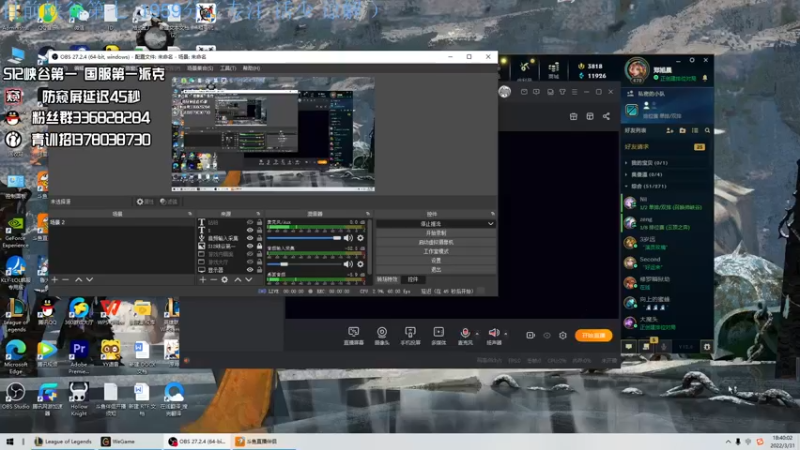The height and width of the screenshot is (450, 800).
Task: Open Windows Start menu
Action: [10, 441]
